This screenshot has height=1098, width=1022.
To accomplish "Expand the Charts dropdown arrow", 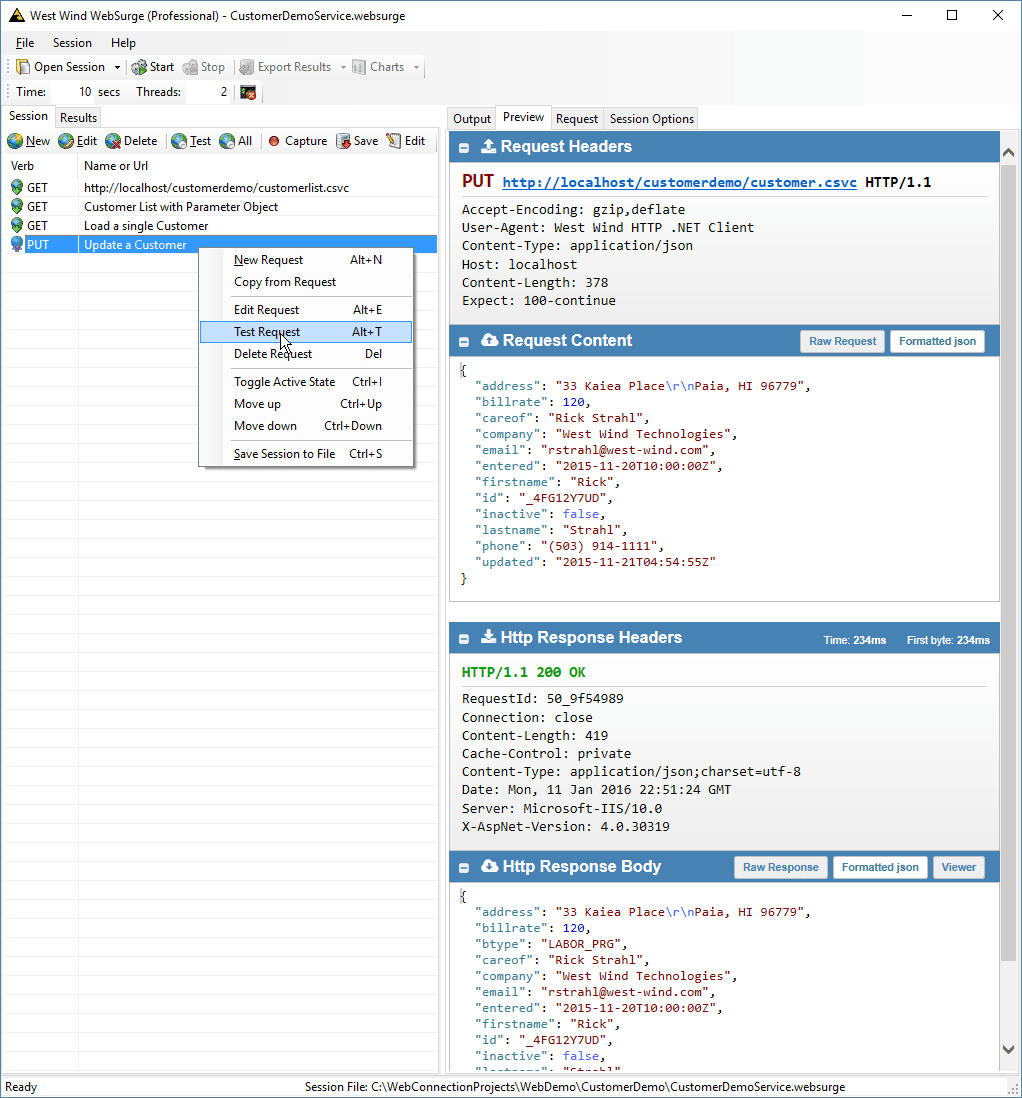I will [x=417, y=67].
